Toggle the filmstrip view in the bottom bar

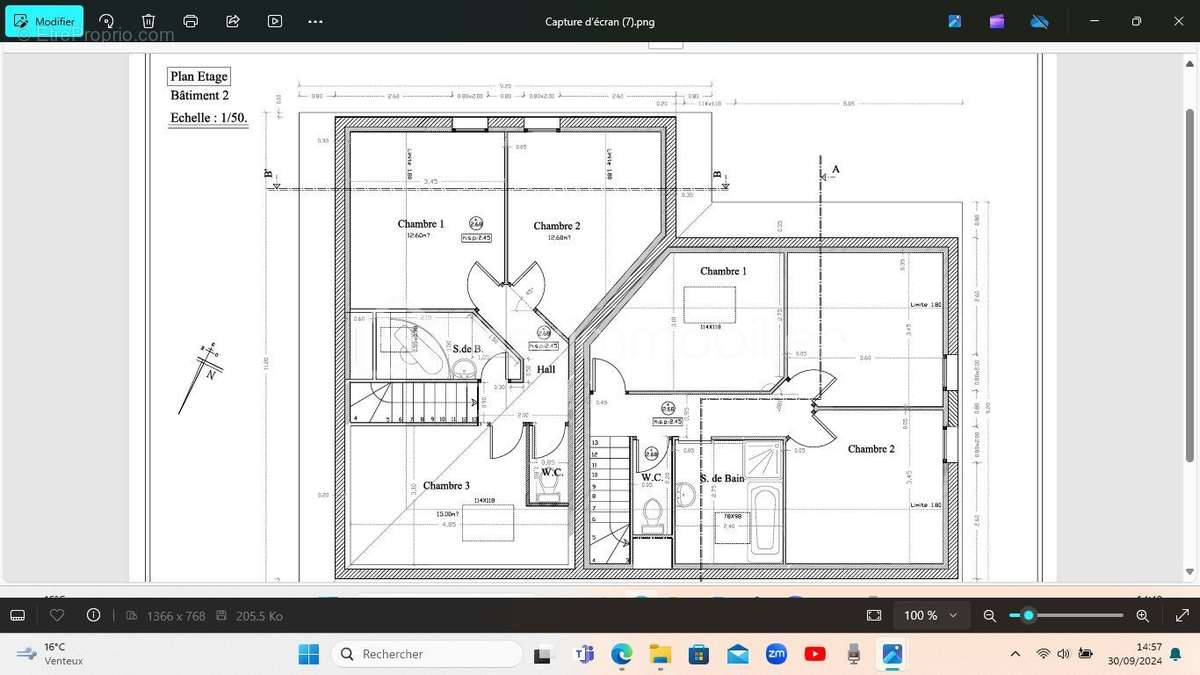click(18, 615)
